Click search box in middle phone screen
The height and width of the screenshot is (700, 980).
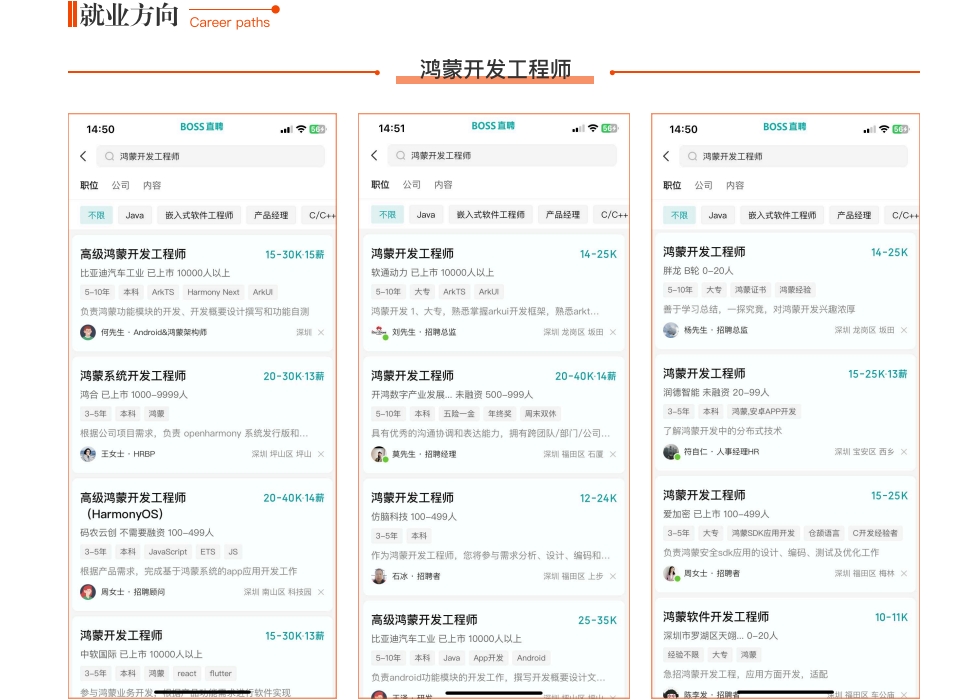click(502, 155)
